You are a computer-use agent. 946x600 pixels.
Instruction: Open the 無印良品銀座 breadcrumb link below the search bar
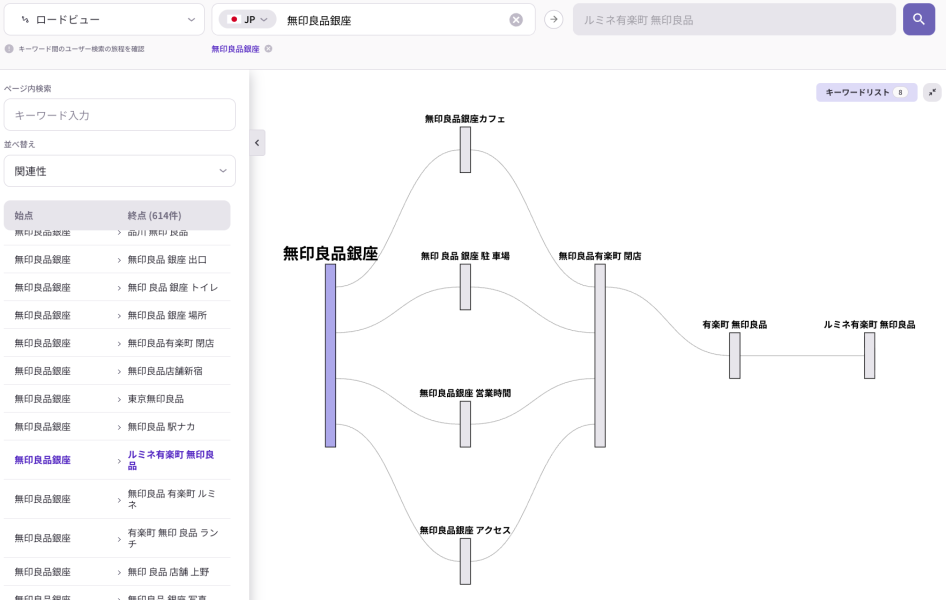(x=236, y=47)
